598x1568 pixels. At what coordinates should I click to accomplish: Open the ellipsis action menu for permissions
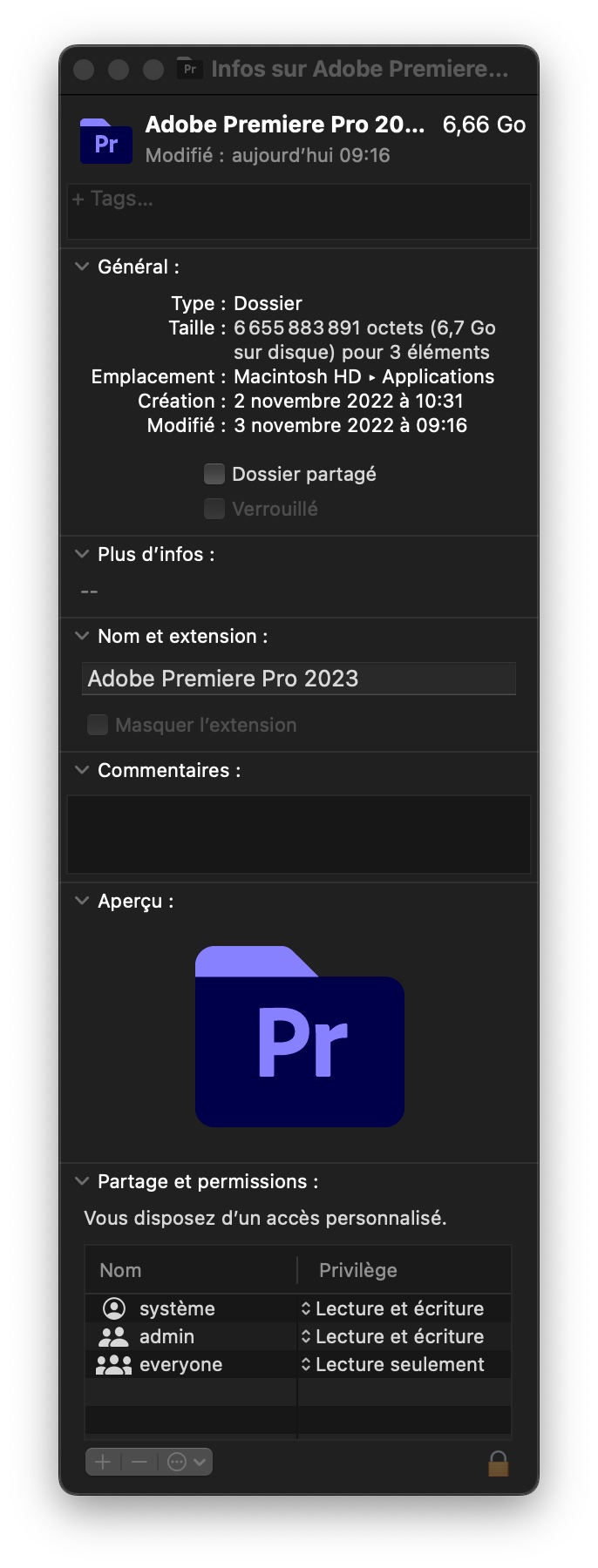(x=186, y=1462)
